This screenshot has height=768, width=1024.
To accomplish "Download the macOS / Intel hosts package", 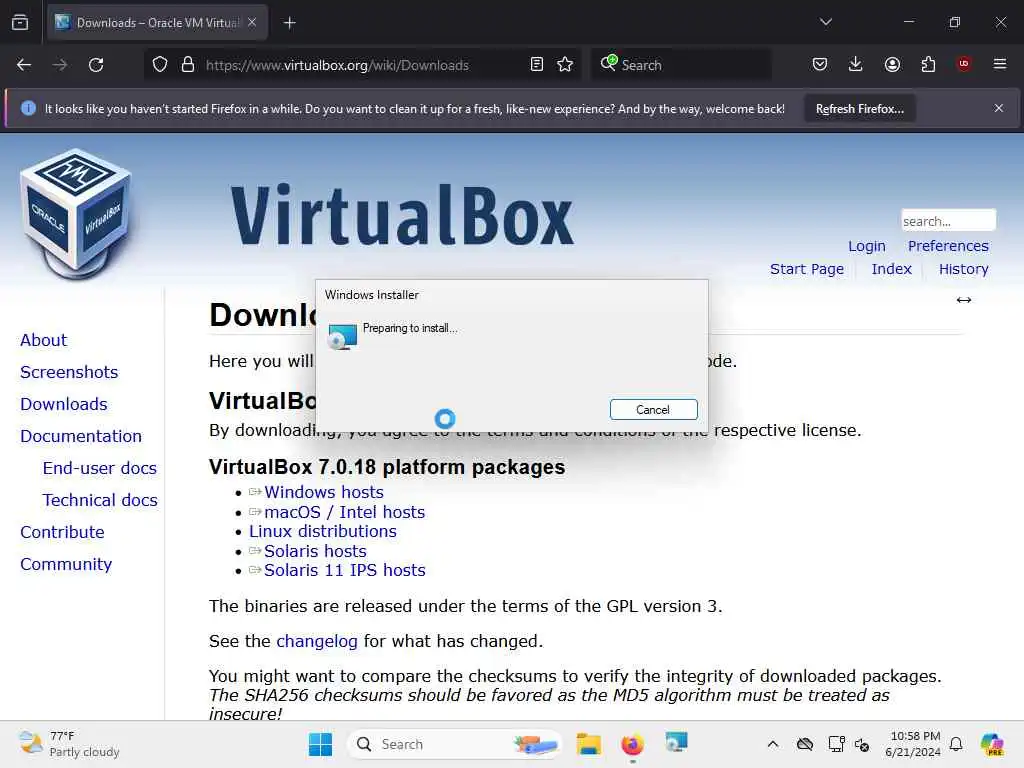I will coord(344,512).
